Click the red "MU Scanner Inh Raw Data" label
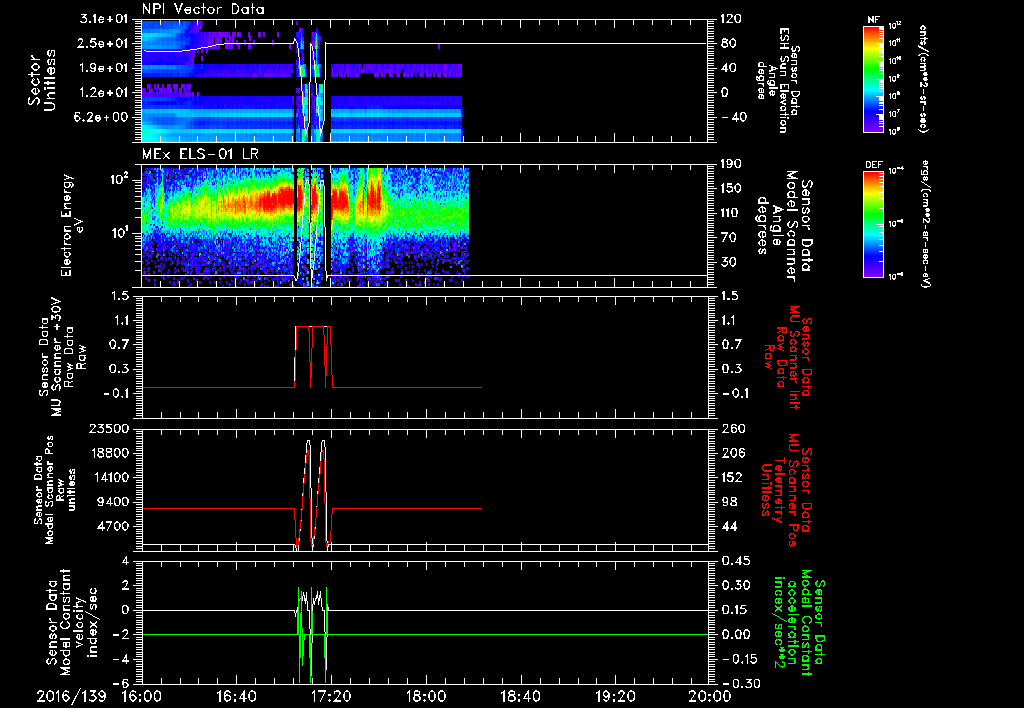The width and height of the screenshot is (1024, 708). tap(788, 357)
